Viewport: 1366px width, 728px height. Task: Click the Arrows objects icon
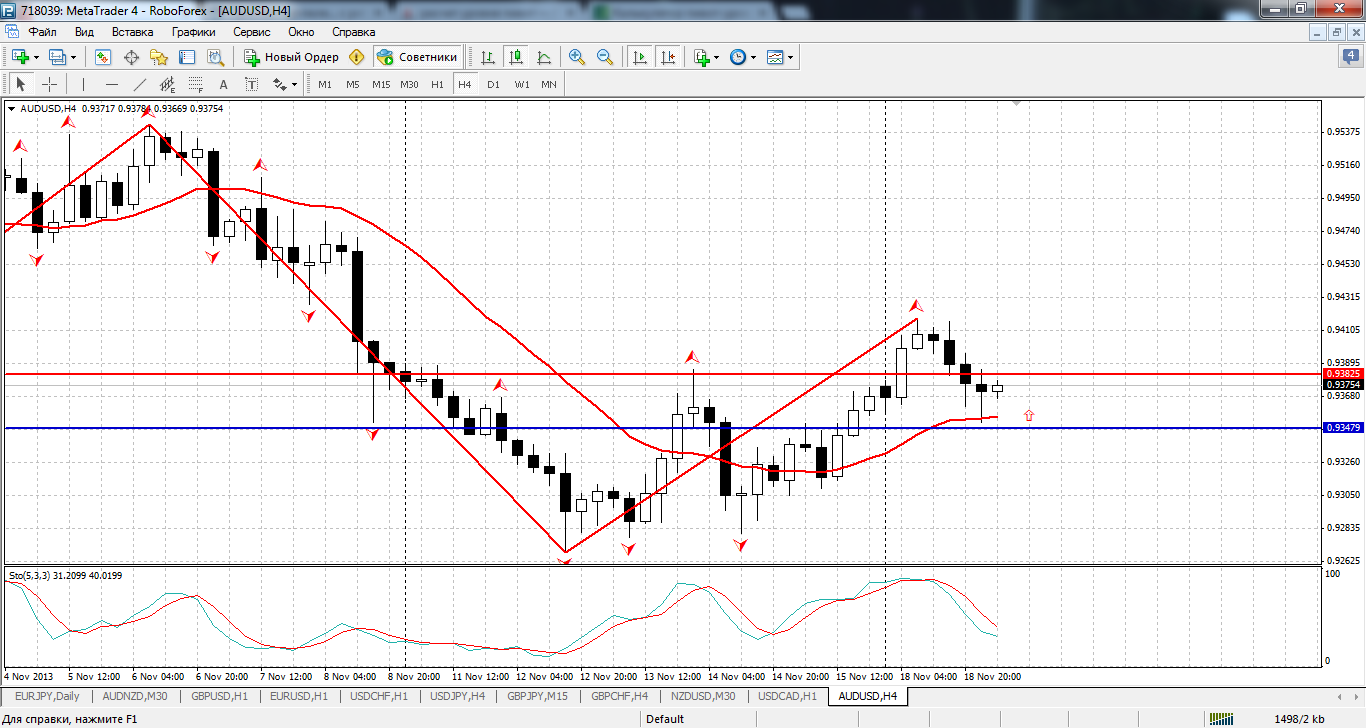[279, 84]
